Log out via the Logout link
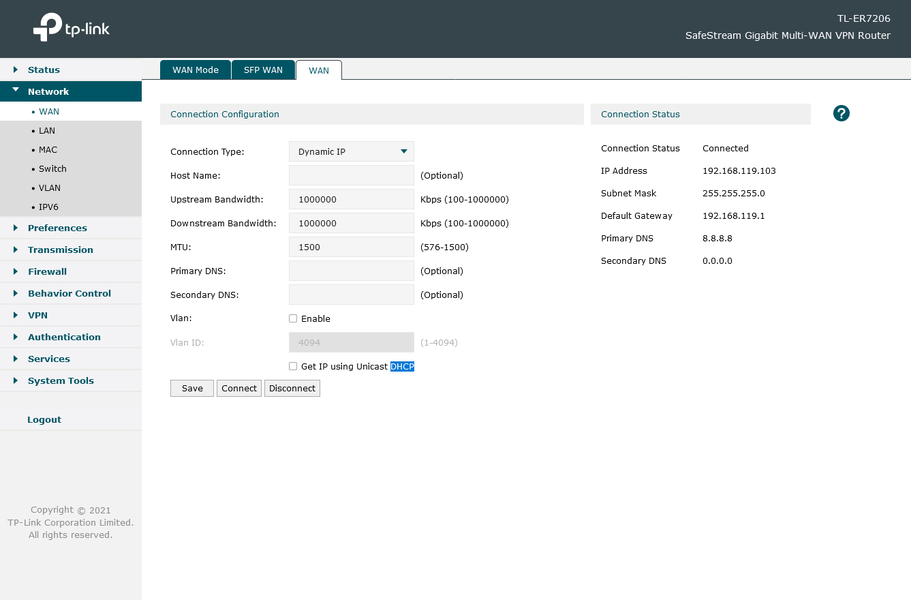This screenshot has height=600, width=911. tap(44, 419)
